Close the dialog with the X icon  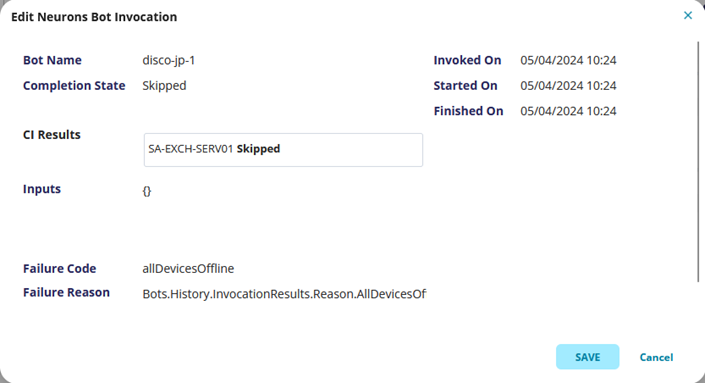[x=688, y=16]
